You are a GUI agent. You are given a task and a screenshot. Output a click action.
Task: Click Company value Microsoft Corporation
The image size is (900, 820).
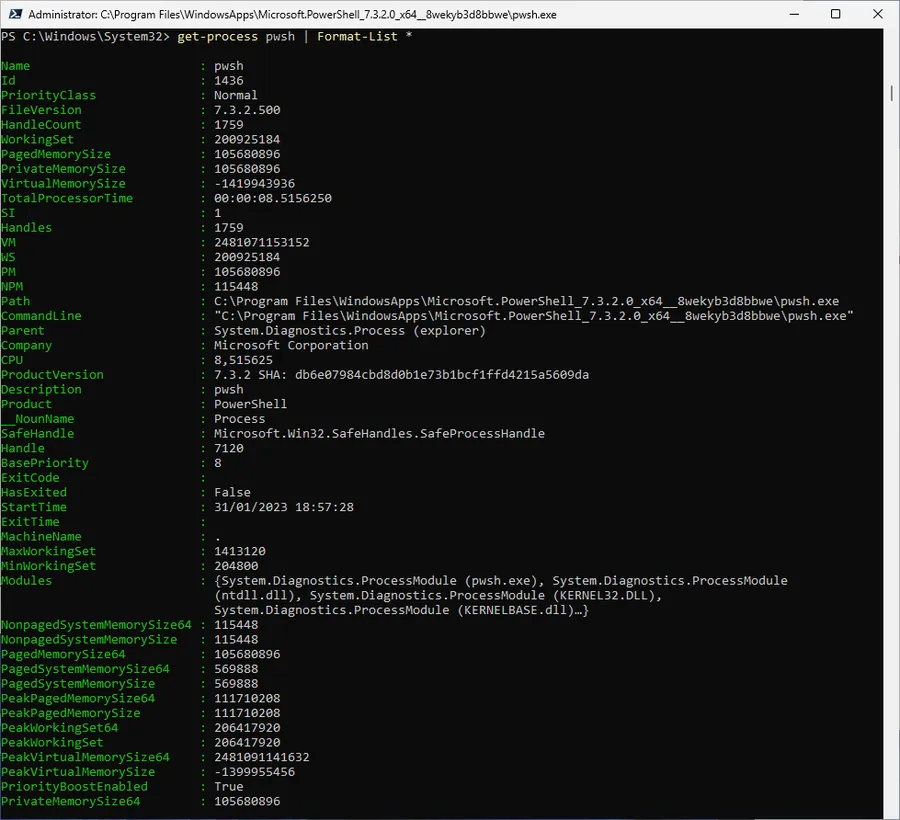coord(291,345)
